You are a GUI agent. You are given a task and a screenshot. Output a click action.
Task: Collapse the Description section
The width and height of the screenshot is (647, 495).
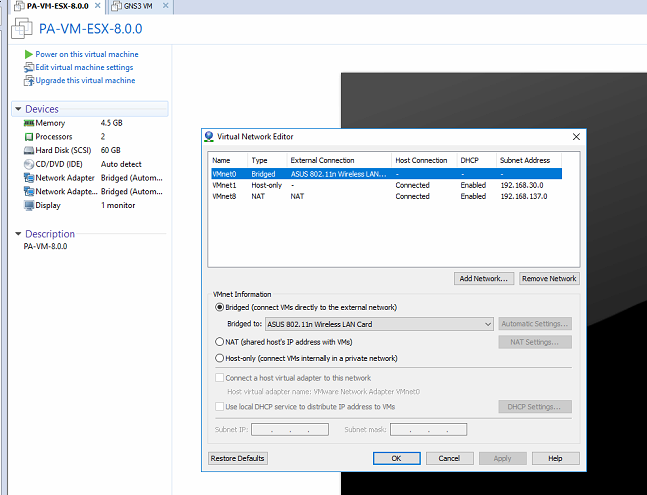pos(17,234)
